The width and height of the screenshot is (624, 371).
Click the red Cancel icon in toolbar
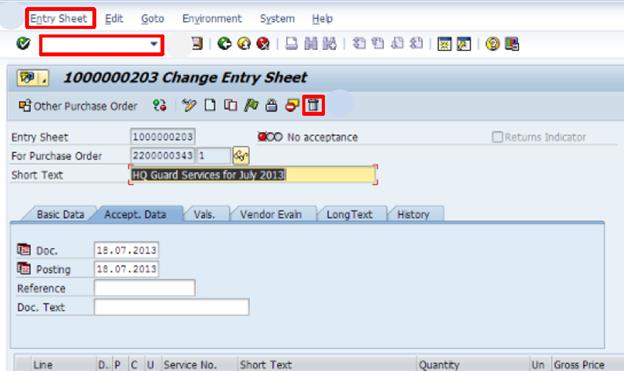click(263, 43)
